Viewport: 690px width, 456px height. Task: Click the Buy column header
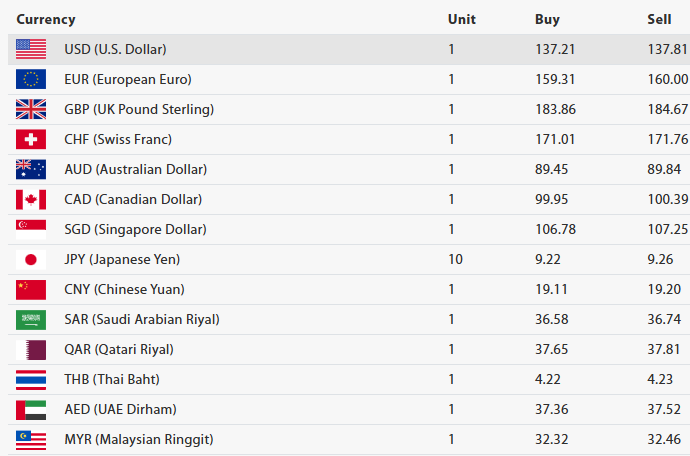[547, 19]
